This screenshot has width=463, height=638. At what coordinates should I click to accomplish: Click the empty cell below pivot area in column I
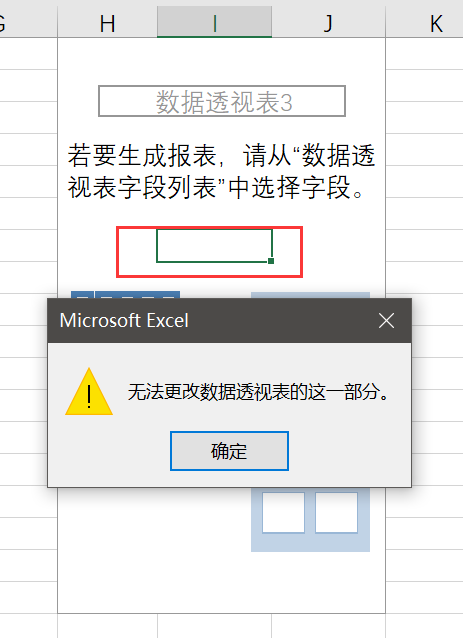(214, 625)
